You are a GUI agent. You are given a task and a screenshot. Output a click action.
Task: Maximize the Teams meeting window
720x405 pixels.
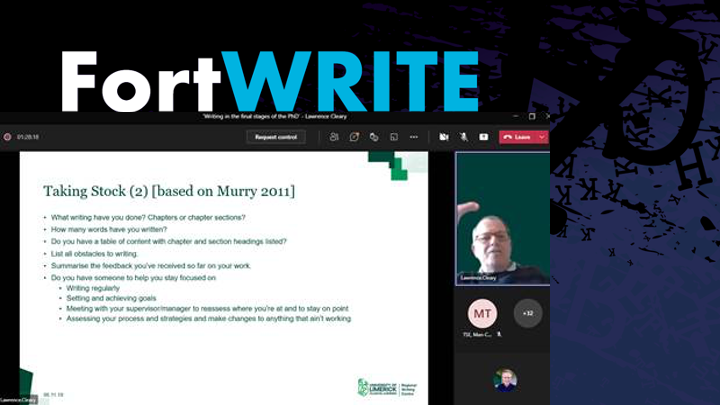point(532,117)
